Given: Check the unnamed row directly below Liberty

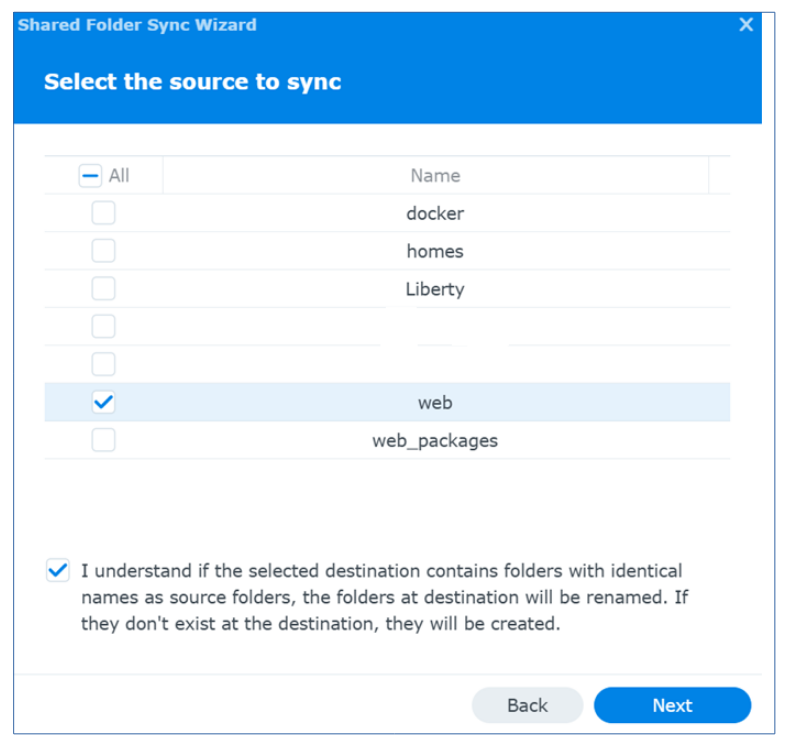Looking at the screenshot, I should (103, 327).
